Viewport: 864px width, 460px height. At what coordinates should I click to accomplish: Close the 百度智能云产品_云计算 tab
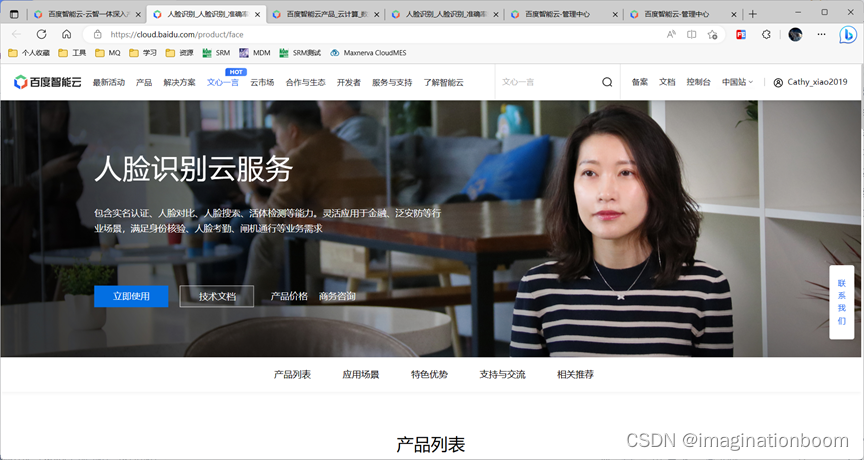point(377,15)
